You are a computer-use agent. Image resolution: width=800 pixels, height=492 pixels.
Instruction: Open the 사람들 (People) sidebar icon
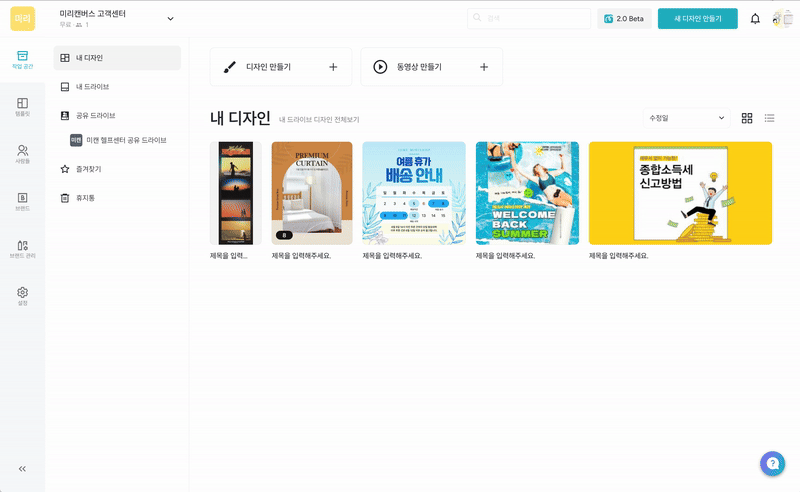coord(22,153)
